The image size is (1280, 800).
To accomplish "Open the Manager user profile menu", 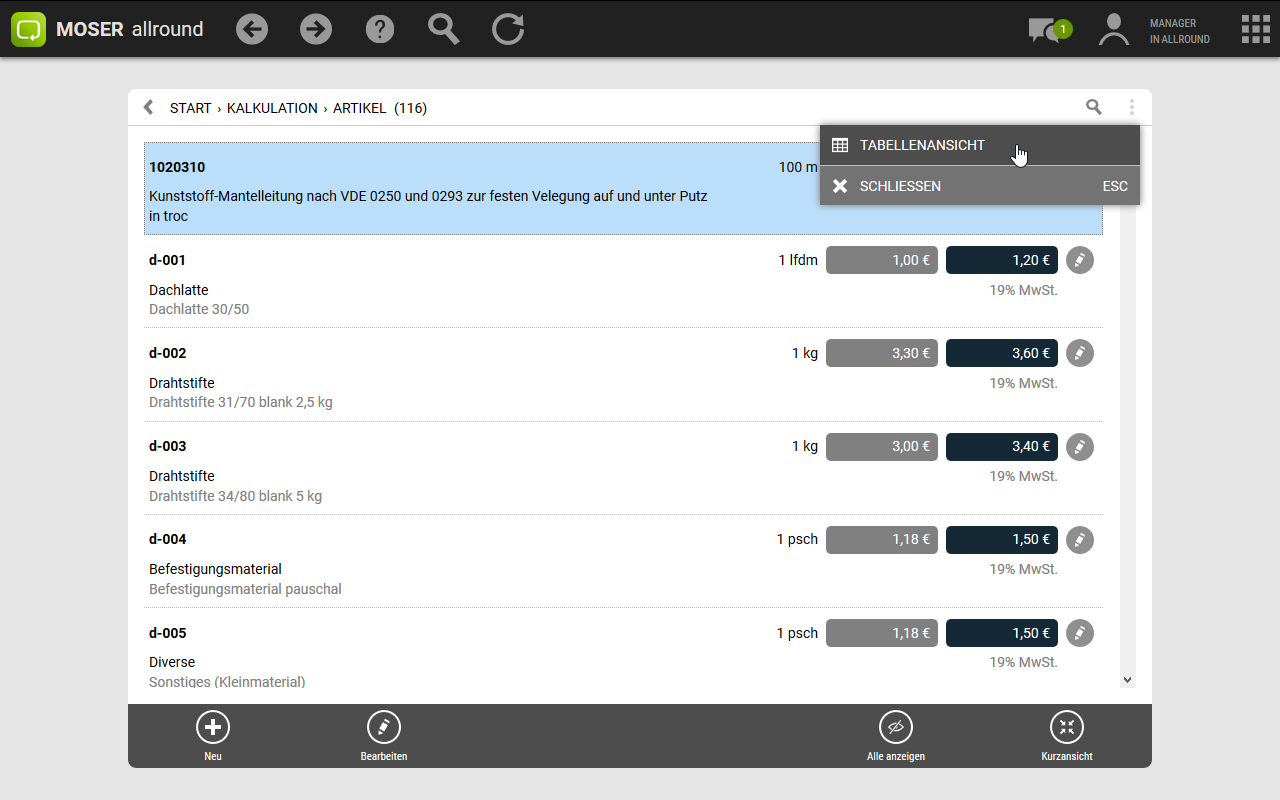I will point(1153,30).
